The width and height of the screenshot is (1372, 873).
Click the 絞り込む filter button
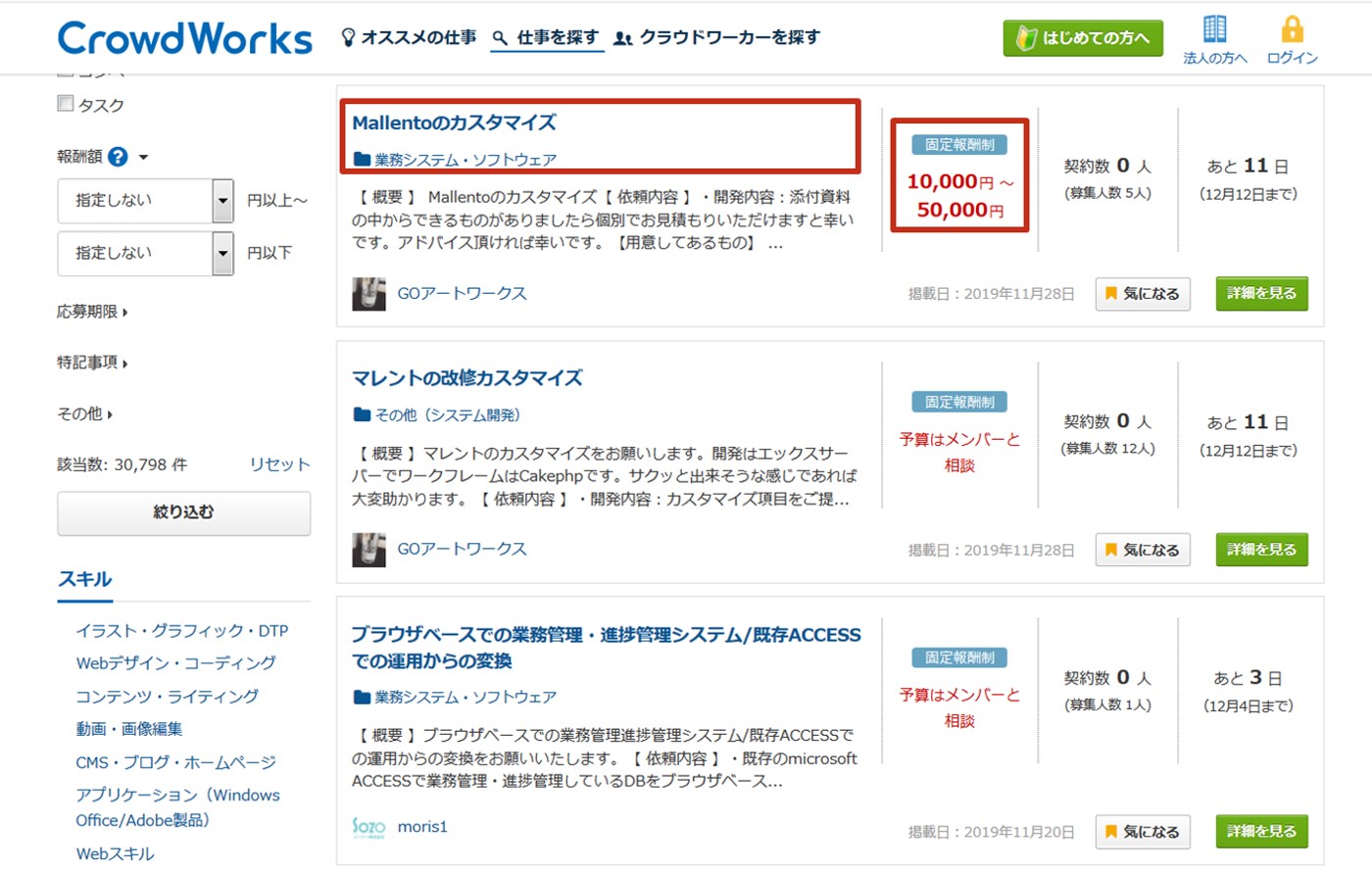pos(183,512)
